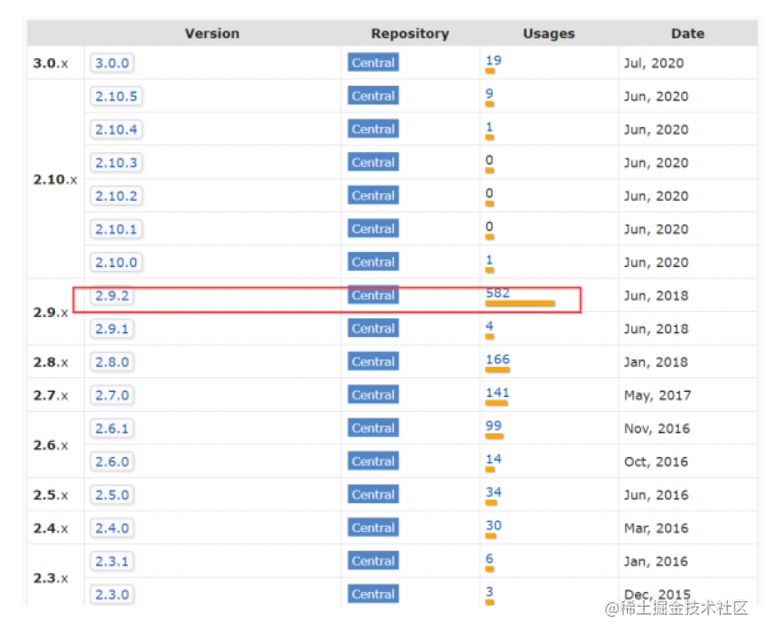The image size is (767, 636).
Task: Open the 3 usages link for 2.3.0
Action: coord(489,591)
